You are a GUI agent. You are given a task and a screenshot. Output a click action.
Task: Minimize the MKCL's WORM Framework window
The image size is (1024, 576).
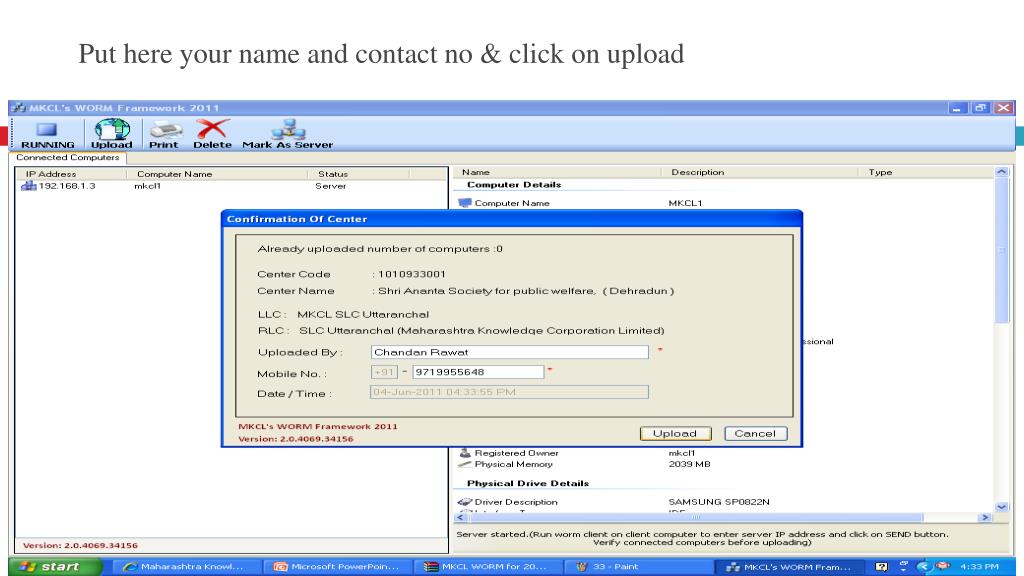pyautogui.click(x=957, y=108)
